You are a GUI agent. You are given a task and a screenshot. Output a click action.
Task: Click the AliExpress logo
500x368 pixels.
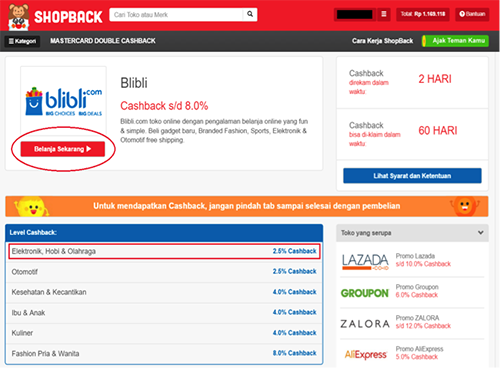(x=366, y=355)
